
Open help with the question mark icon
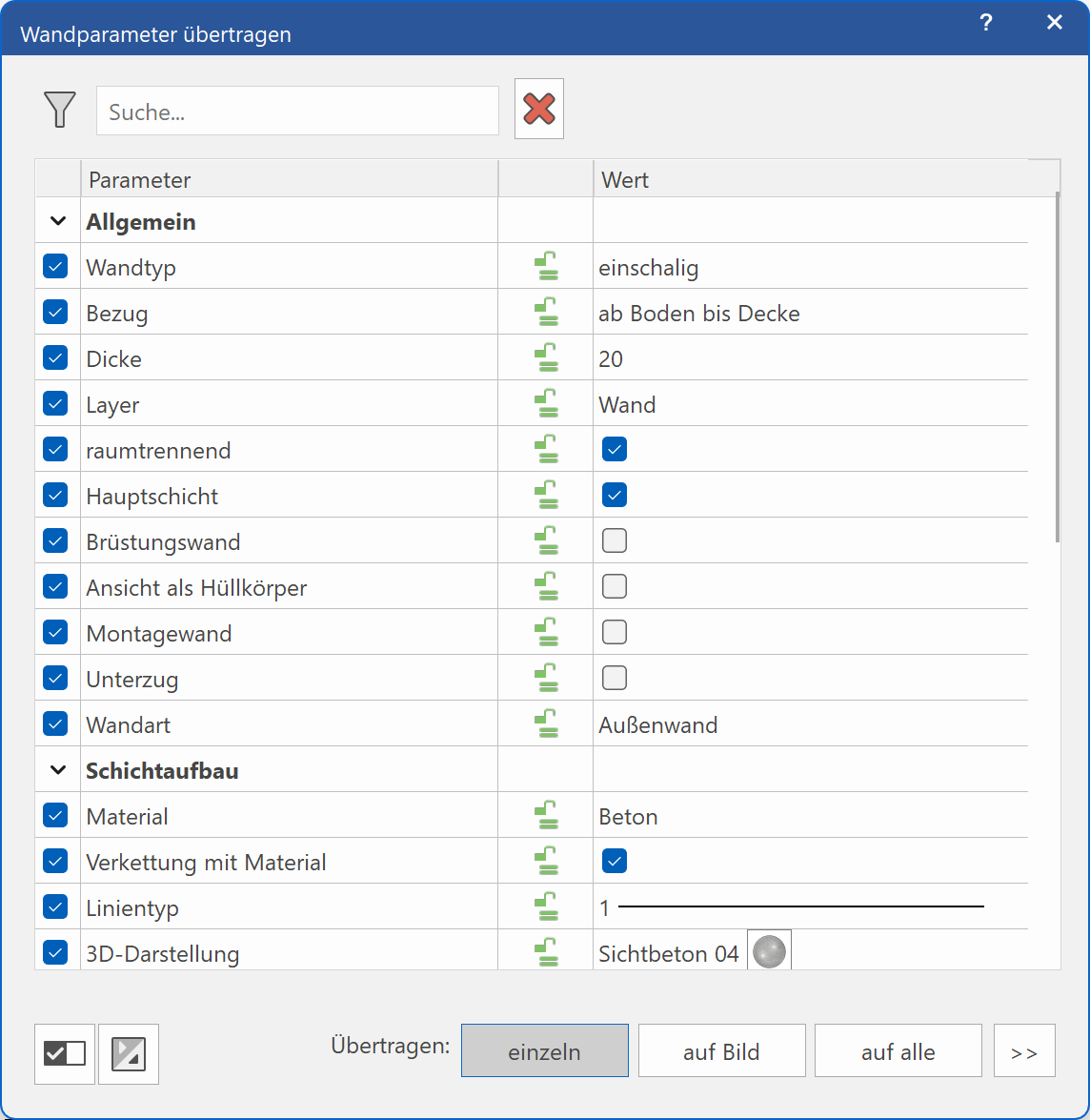[986, 23]
